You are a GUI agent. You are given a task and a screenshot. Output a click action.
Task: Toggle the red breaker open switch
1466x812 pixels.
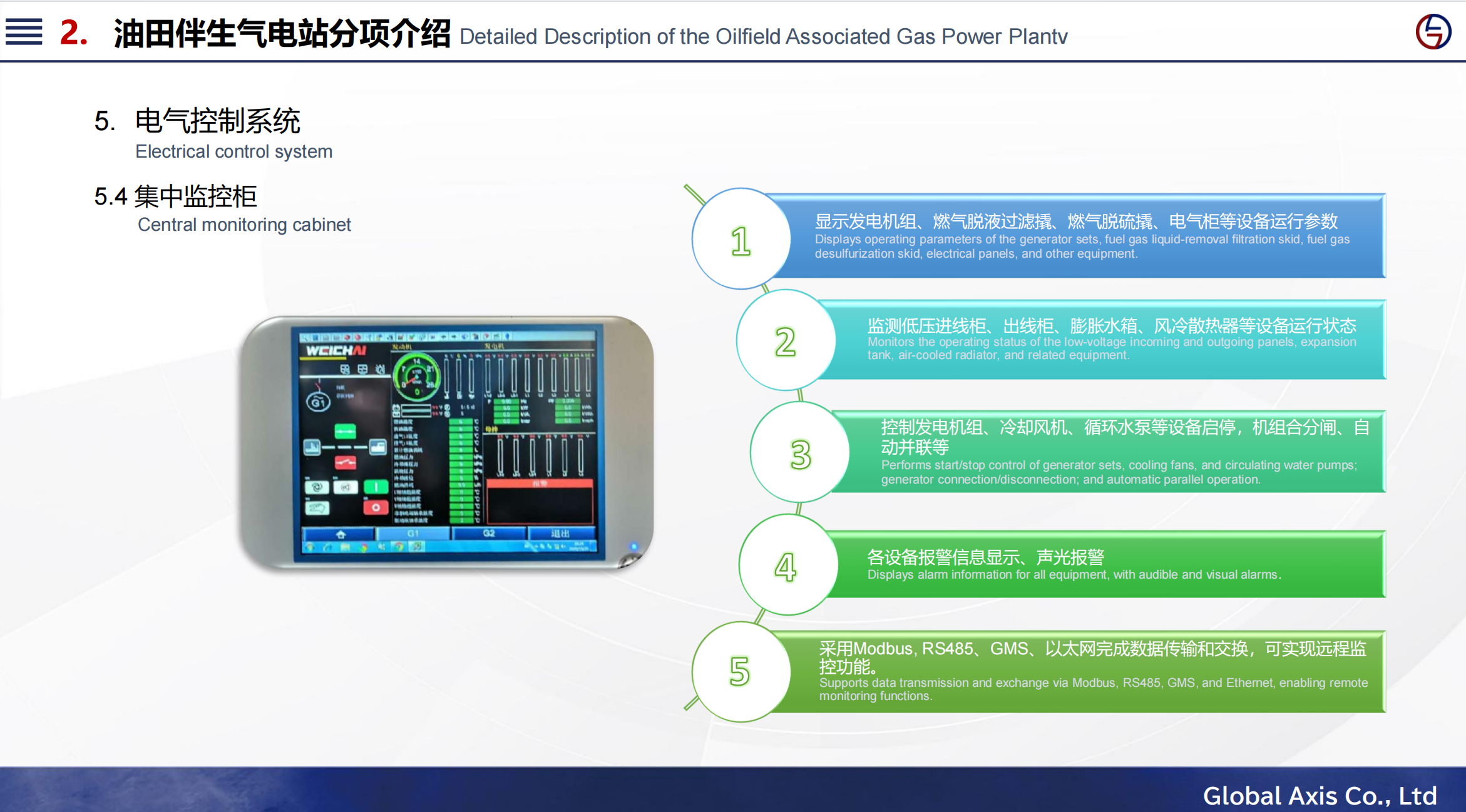[345, 462]
